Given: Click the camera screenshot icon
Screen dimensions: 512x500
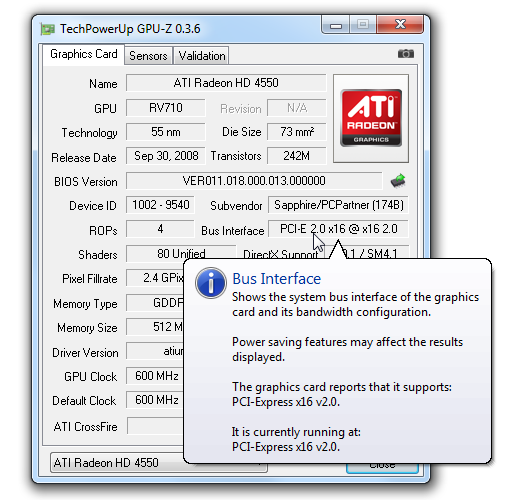Looking at the screenshot, I should (406, 53).
